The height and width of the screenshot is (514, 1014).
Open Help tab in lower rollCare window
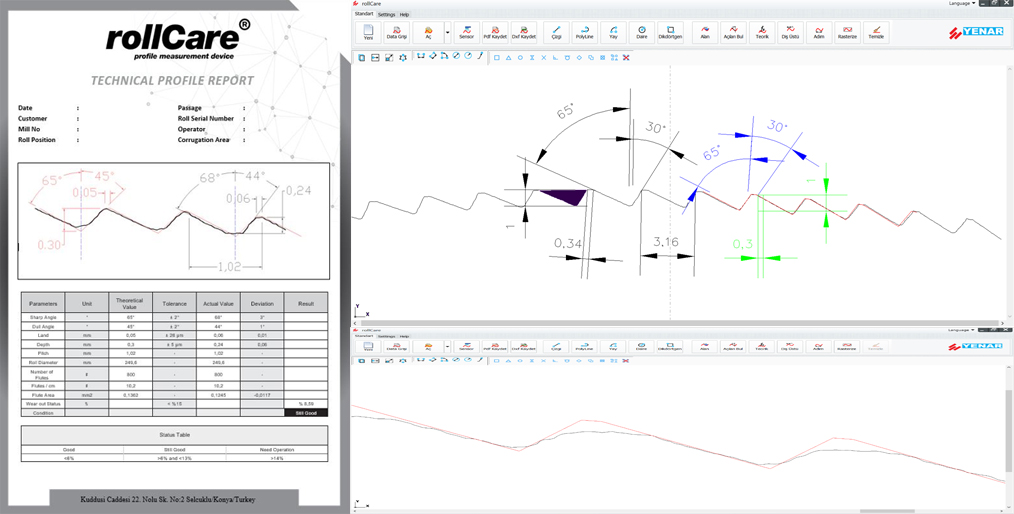(404, 336)
